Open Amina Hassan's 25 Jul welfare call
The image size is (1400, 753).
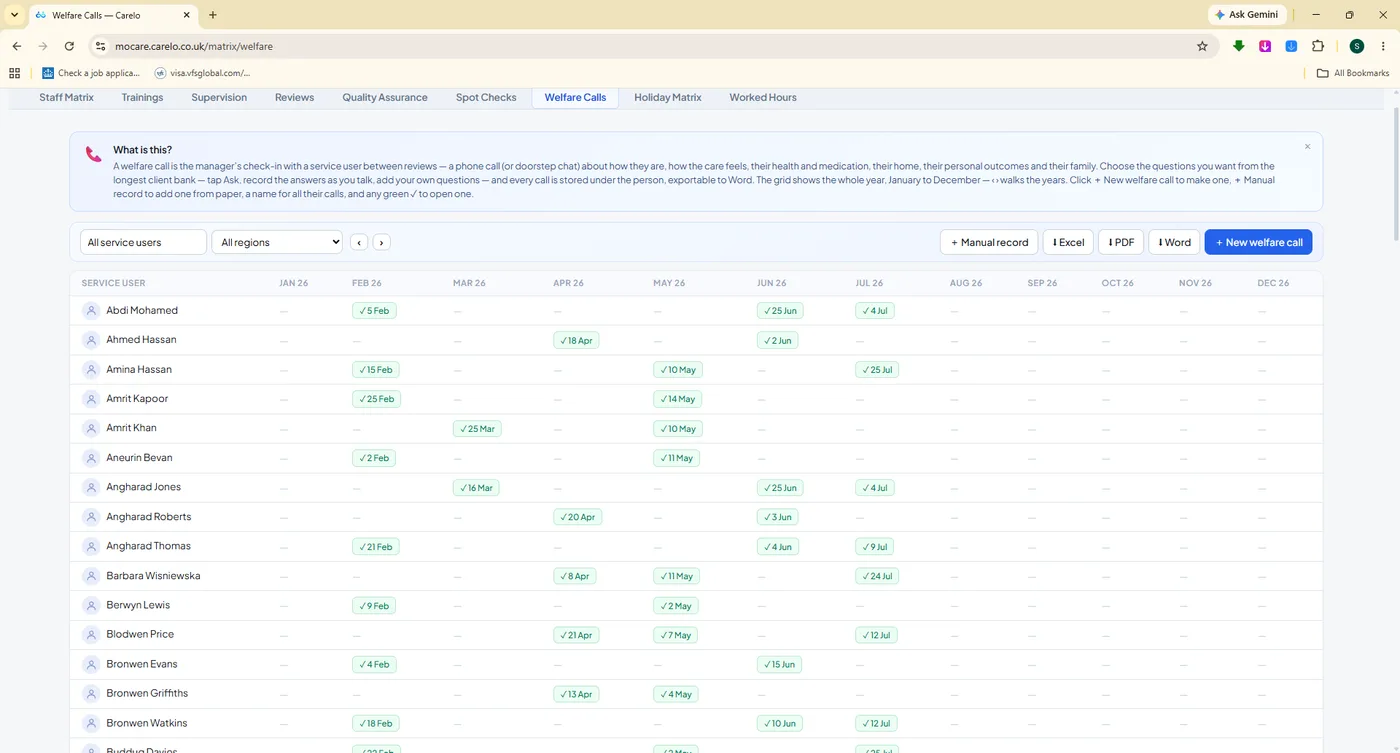877,370
